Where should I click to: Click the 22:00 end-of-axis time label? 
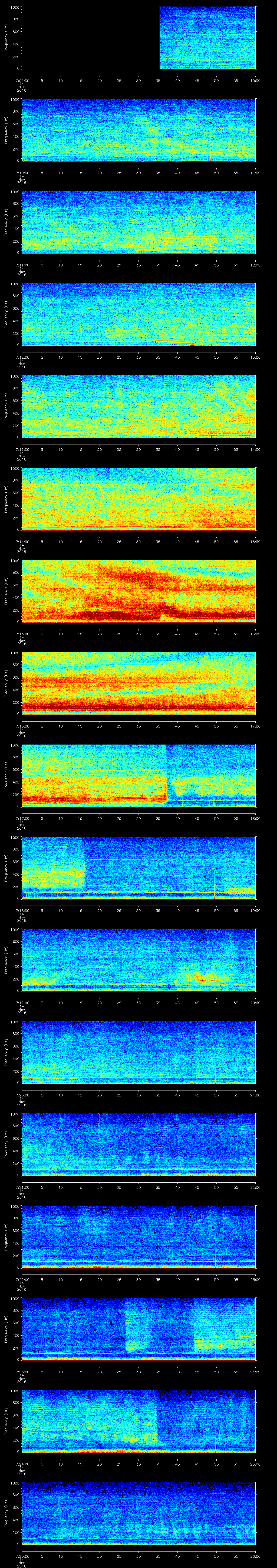click(x=256, y=1187)
